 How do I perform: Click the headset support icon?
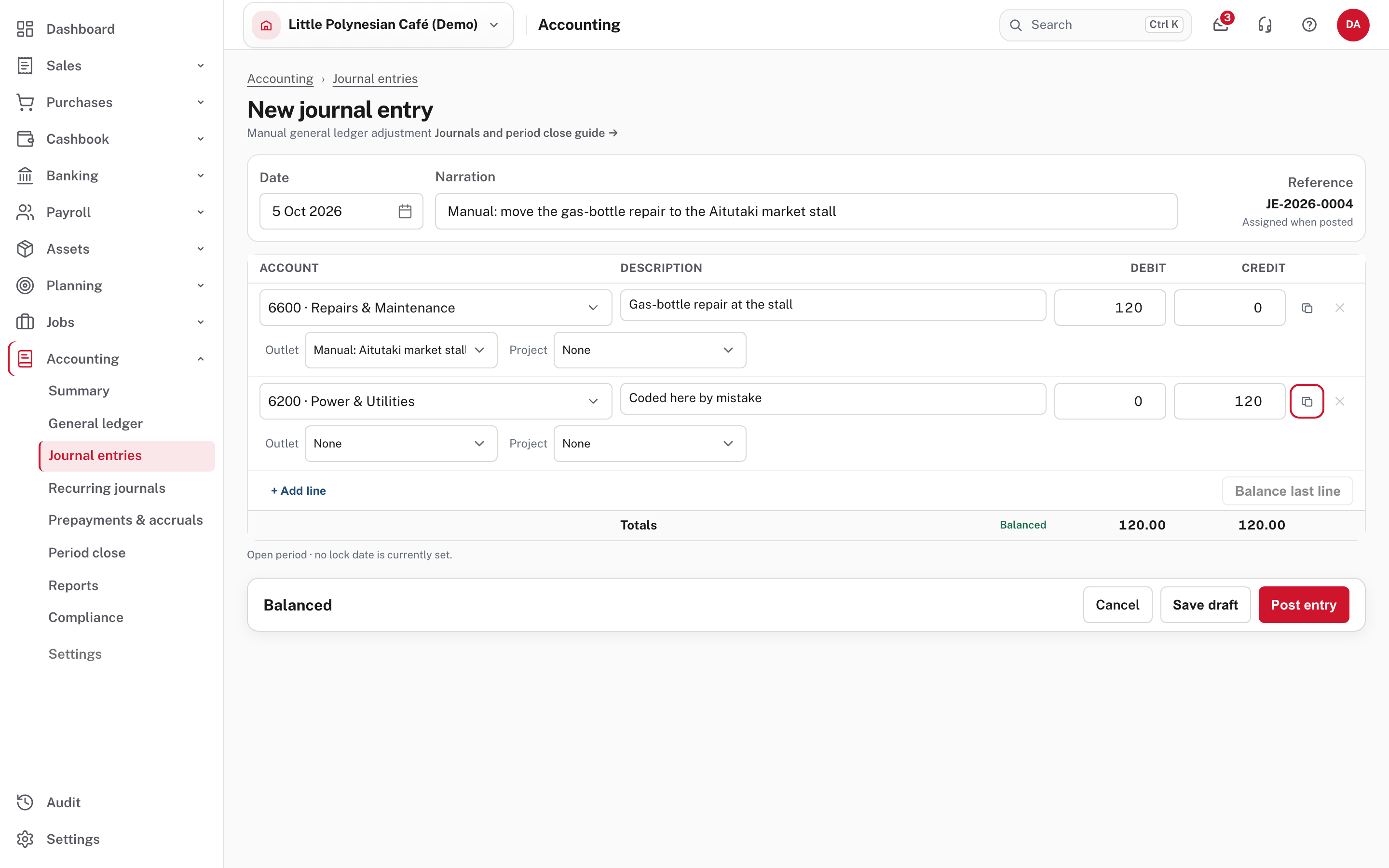1265,25
